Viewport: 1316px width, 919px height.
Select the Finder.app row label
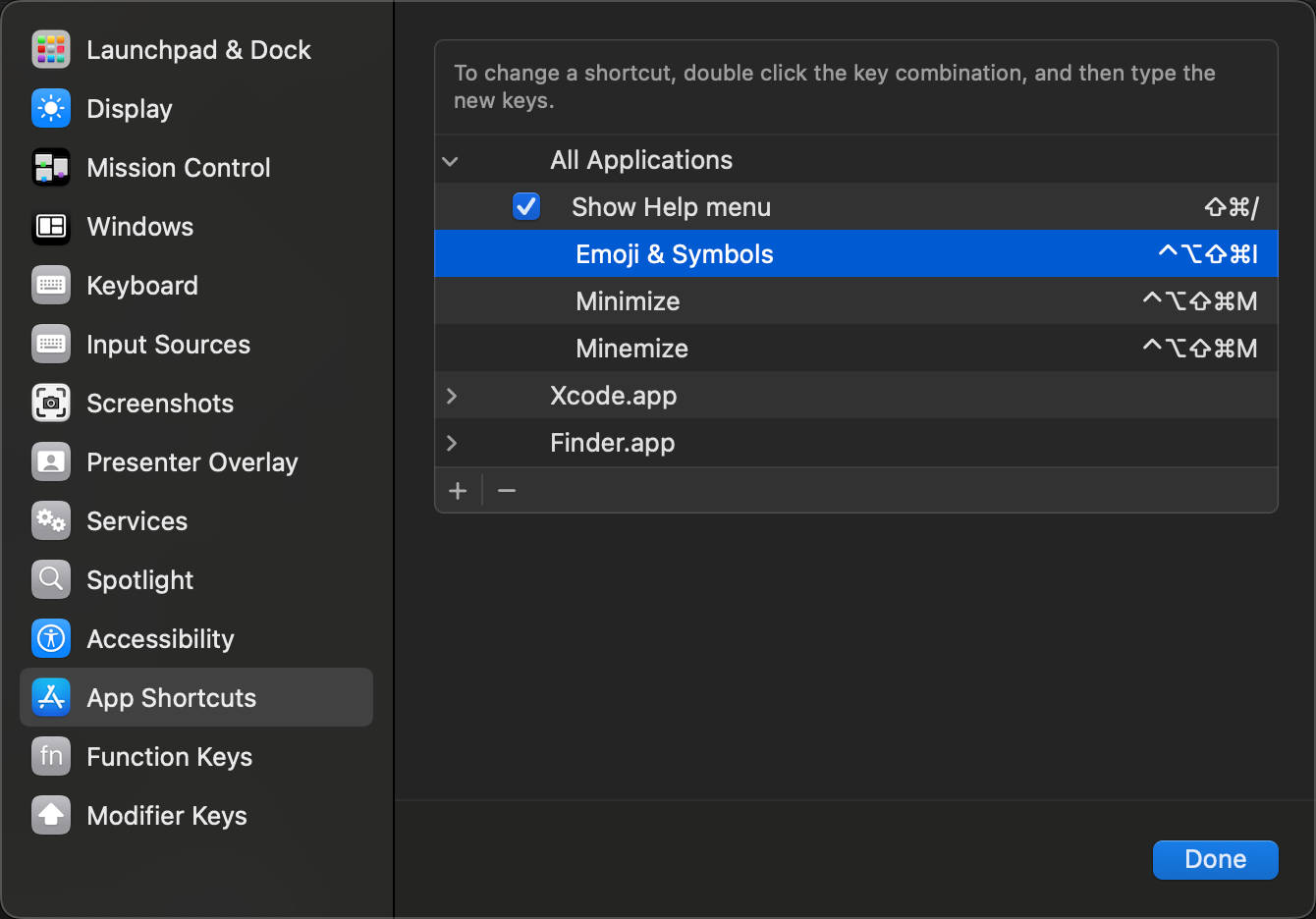click(613, 443)
